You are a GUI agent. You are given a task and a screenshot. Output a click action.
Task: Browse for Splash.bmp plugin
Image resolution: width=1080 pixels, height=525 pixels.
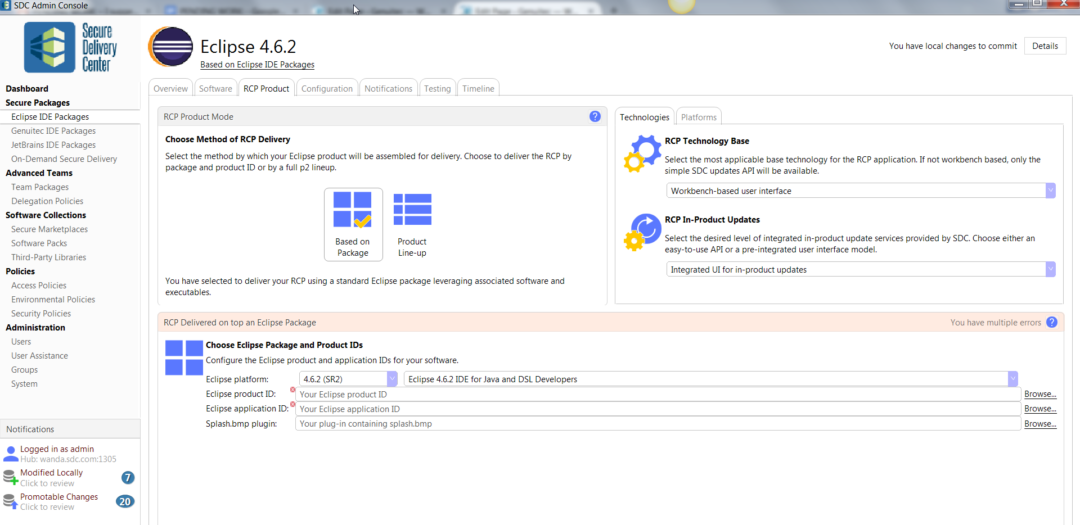click(1040, 424)
